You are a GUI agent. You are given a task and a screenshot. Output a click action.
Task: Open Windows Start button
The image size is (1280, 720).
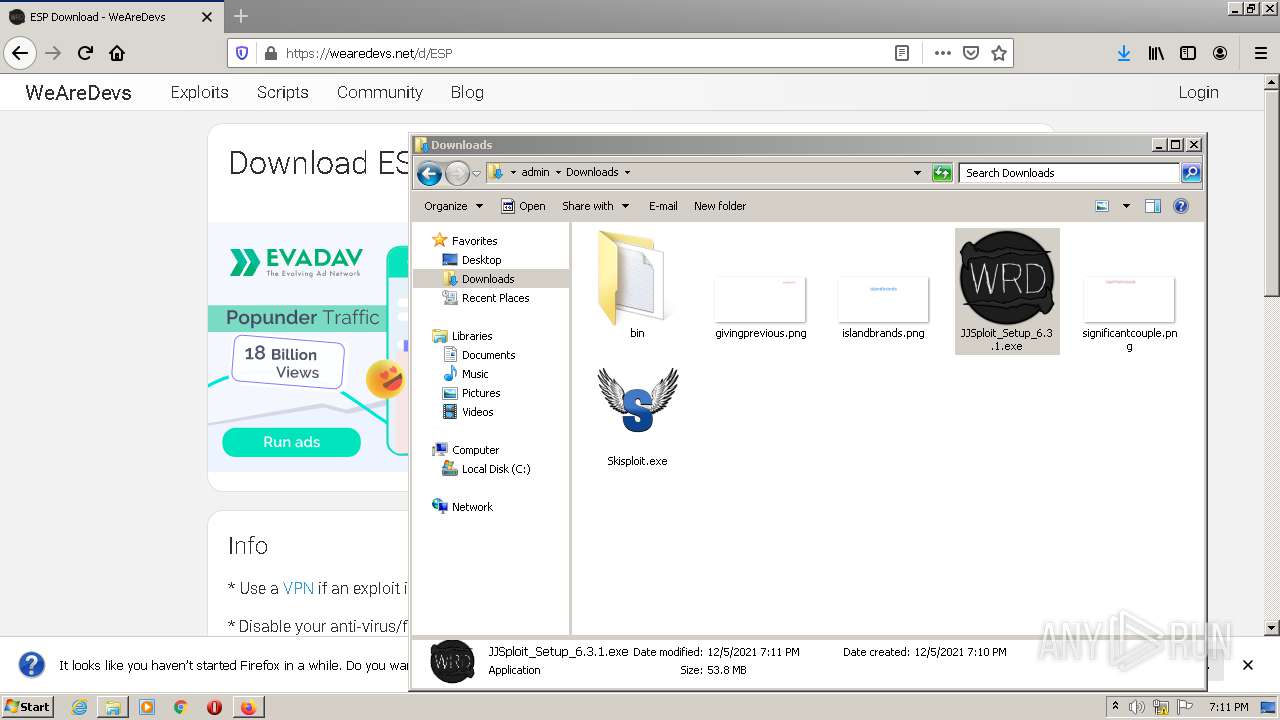[27, 707]
